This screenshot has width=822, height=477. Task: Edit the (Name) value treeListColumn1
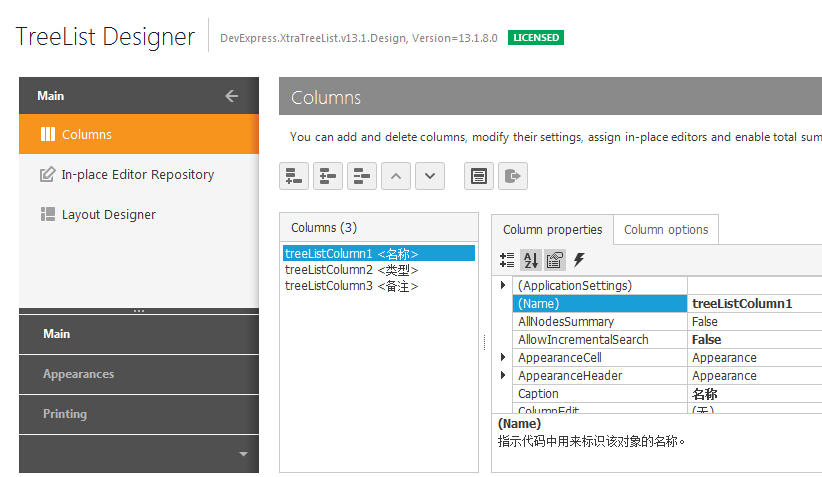click(x=754, y=303)
